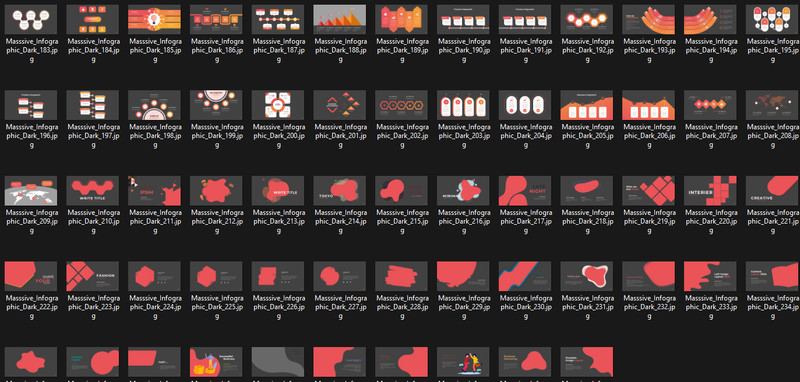The height and width of the screenshot is (382, 800).
Task: Select thumbnail Masssive_Infographic_Dark_190.jpg
Action: (x=463, y=20)
